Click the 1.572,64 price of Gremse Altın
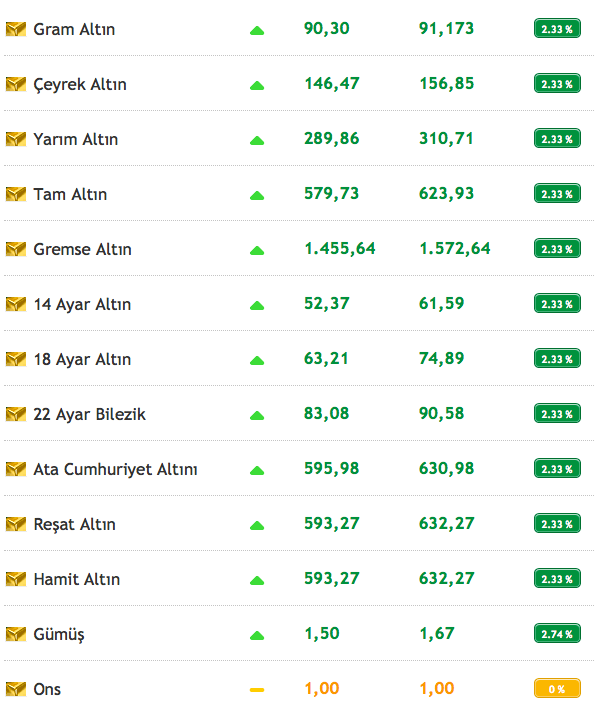This screenshot has height=706, width=599. tap(454, 249)
